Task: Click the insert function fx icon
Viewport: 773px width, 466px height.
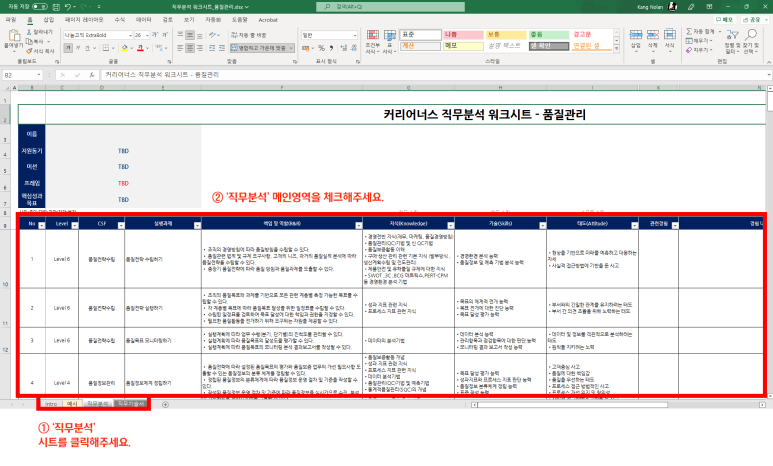Action: pyautogui.click(x=92, y=75)
